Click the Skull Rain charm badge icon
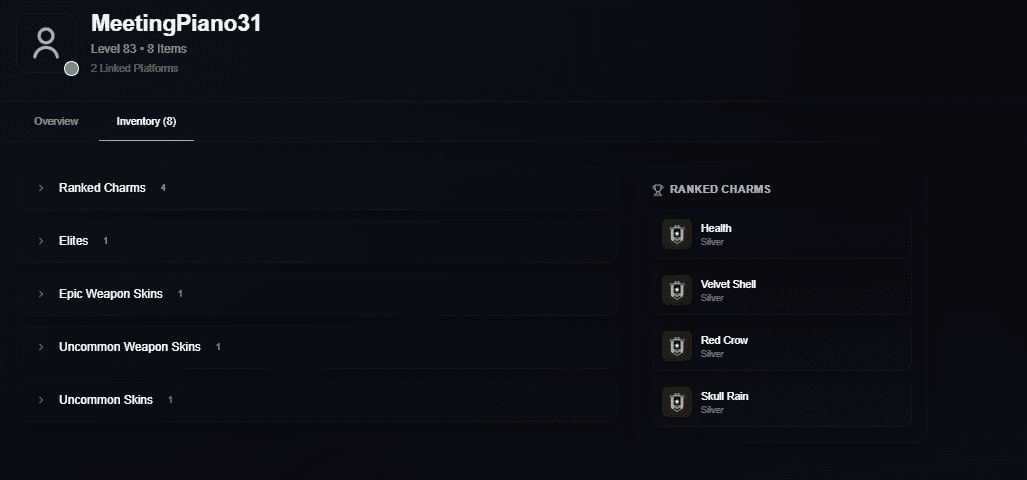The height and width of the screenshot is (480, 1027). coord(677,402)
